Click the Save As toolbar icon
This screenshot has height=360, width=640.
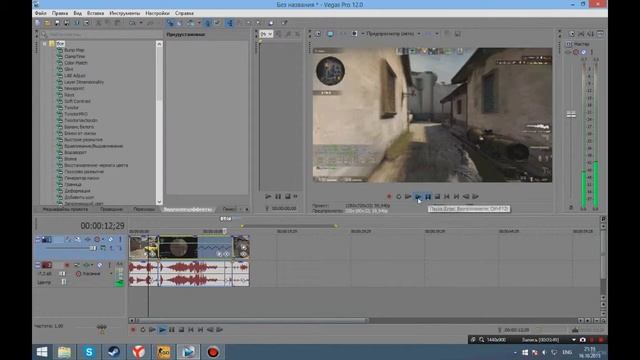click(x=67, y=23)
